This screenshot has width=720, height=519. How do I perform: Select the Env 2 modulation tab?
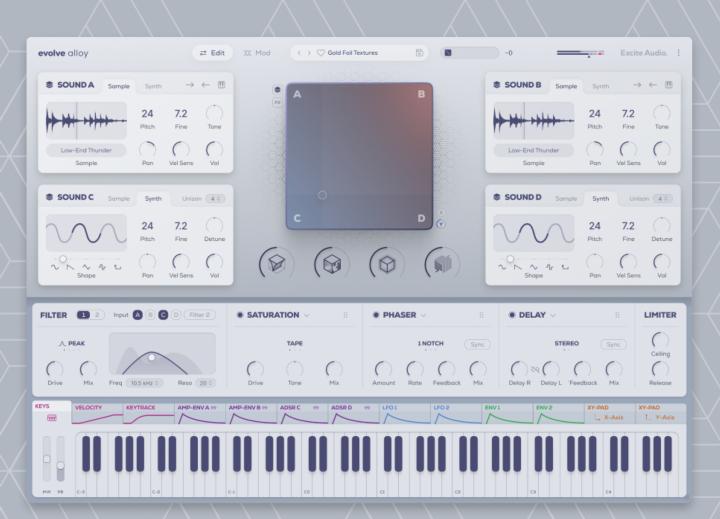coord(559,414)
